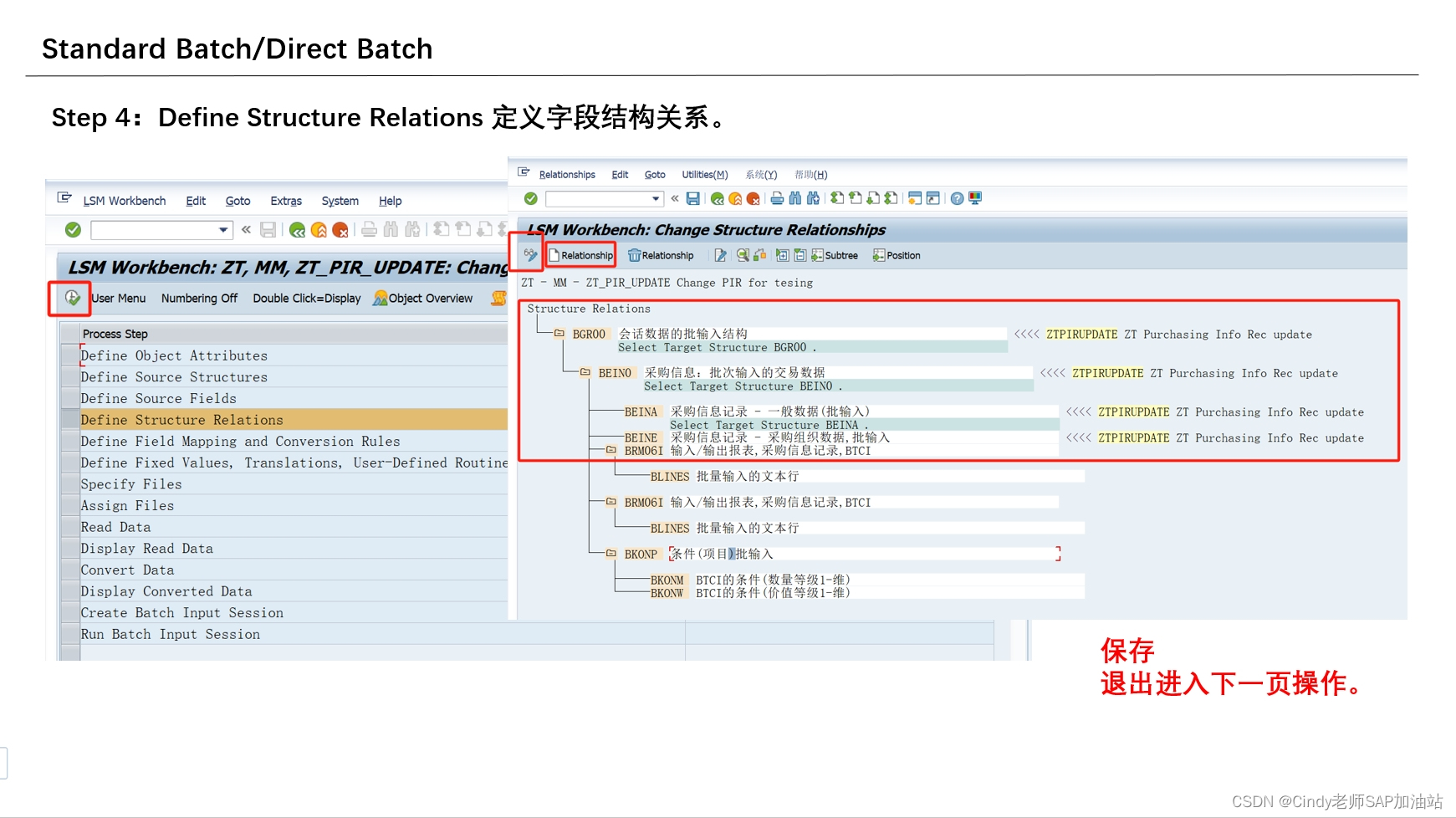Toggle Double Click=Display mode
This screenshot has height=818, width=1456.
307,298
